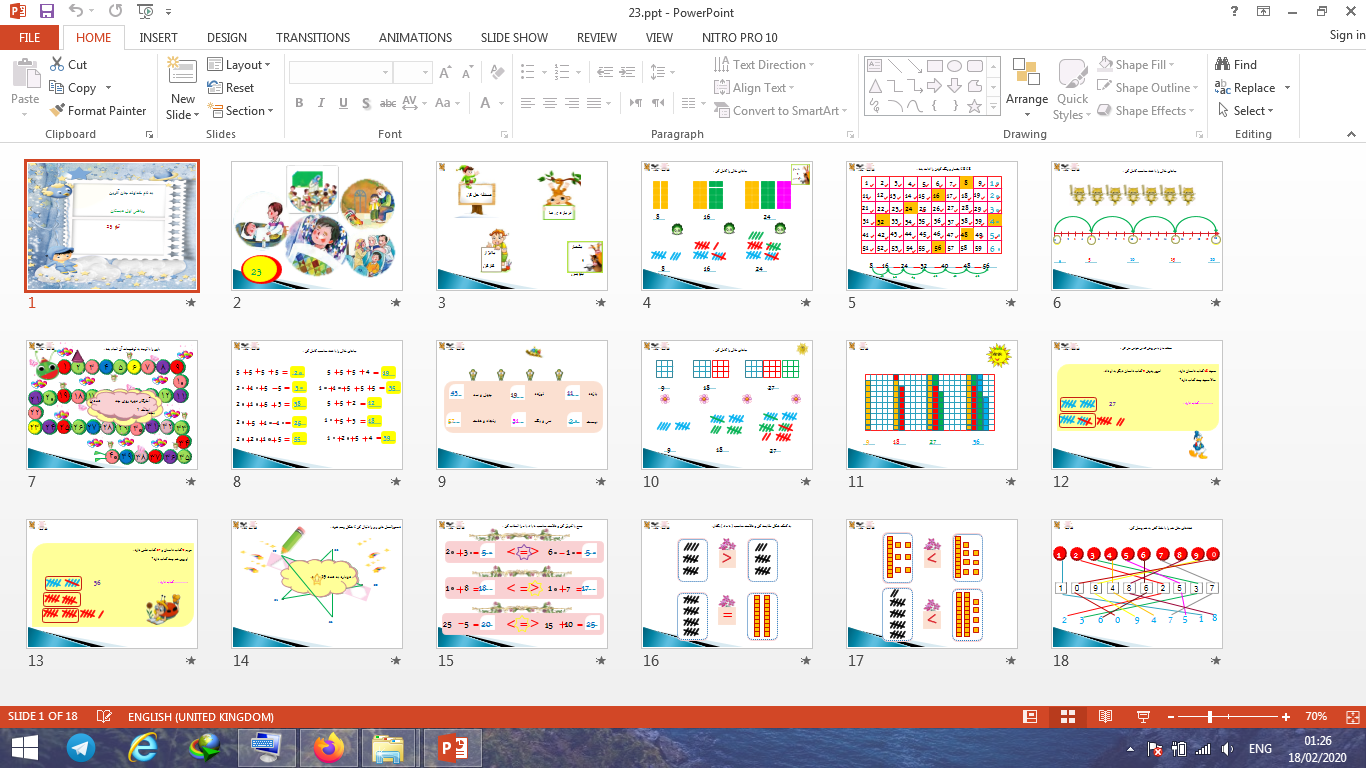Toggle Underline formatting button

pos(344,103)
